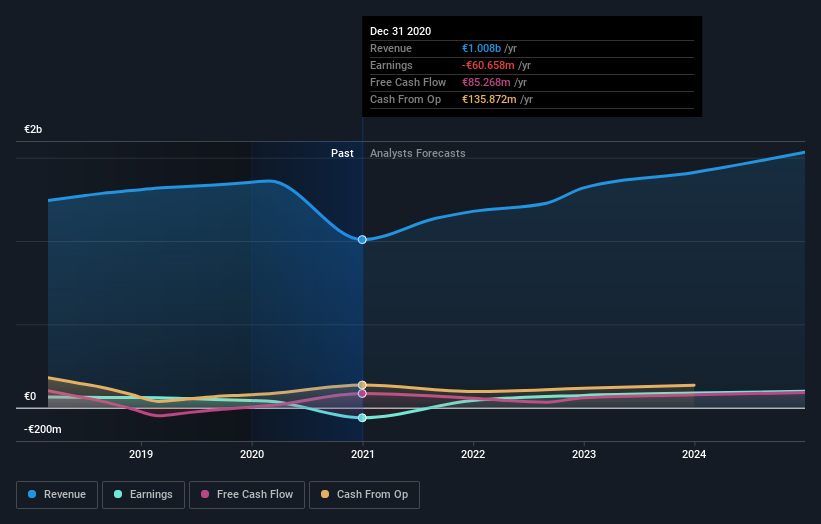Click the €85.268m free cash flow value

point(486,82)
